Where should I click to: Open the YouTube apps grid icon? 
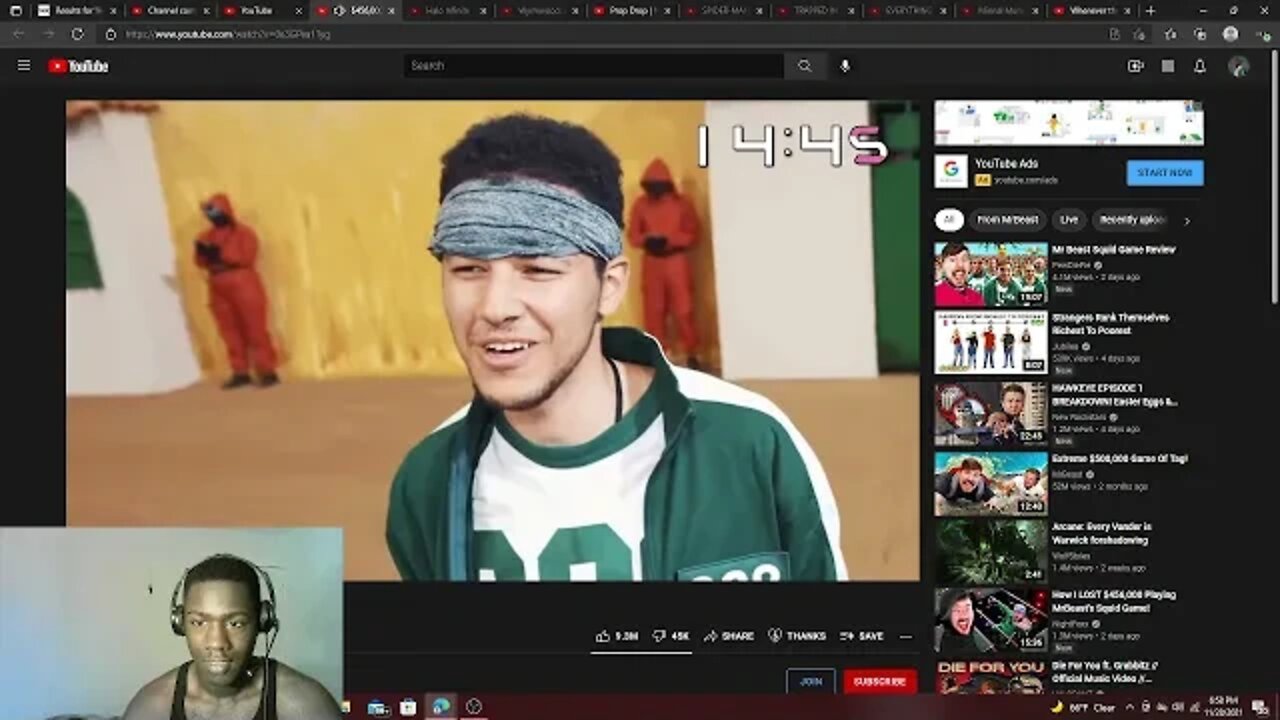tap(1168, 66)
